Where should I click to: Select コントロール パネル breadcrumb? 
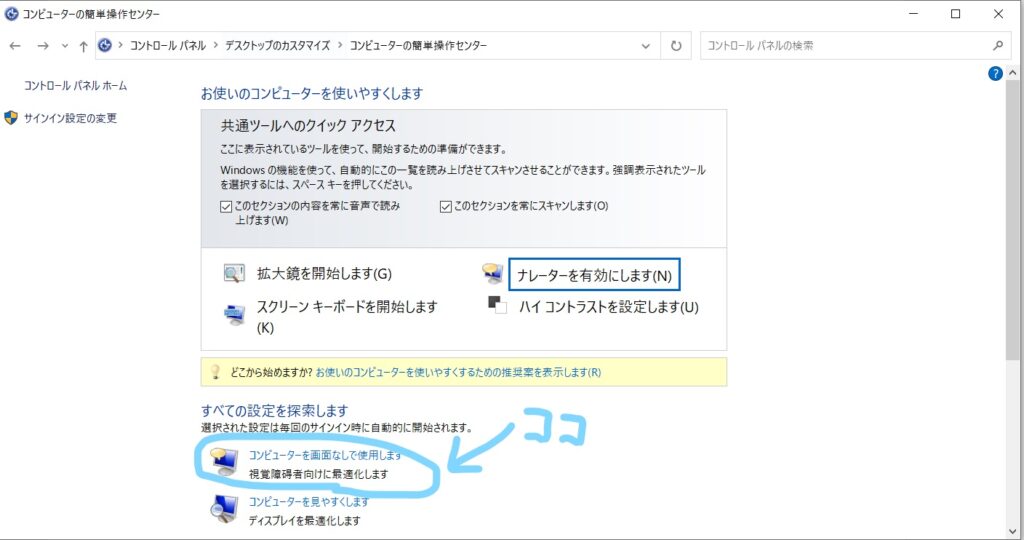[x=168, y=45]
